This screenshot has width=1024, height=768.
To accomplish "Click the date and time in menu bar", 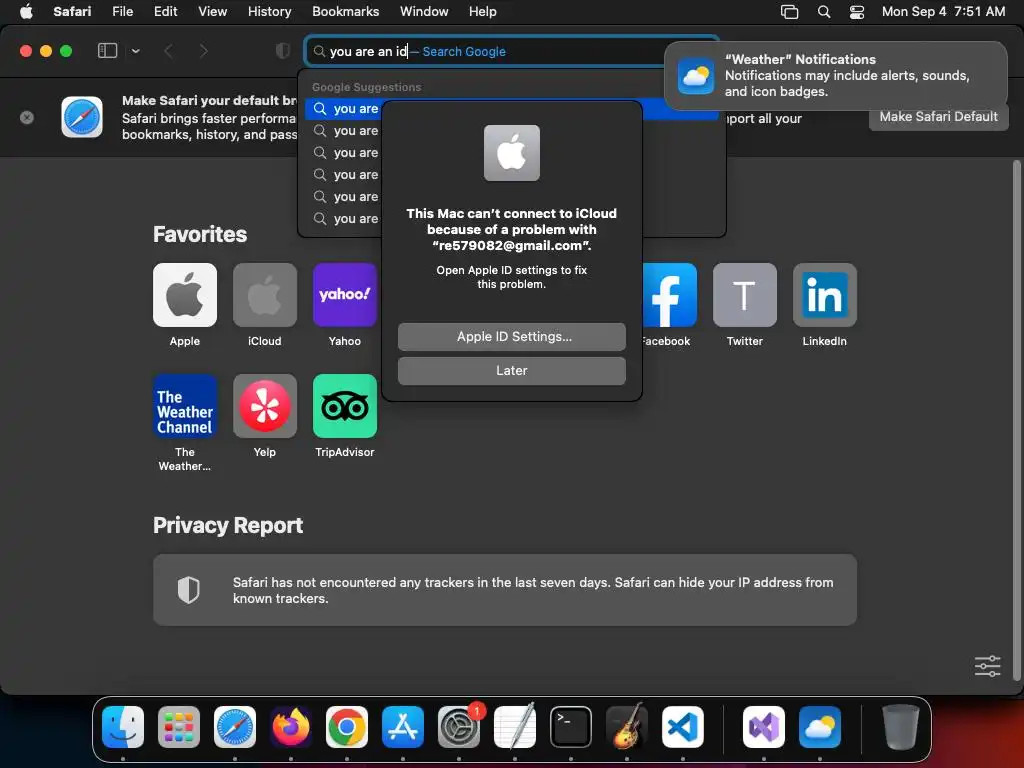I will pyautogui.click(x=943, y=12).
